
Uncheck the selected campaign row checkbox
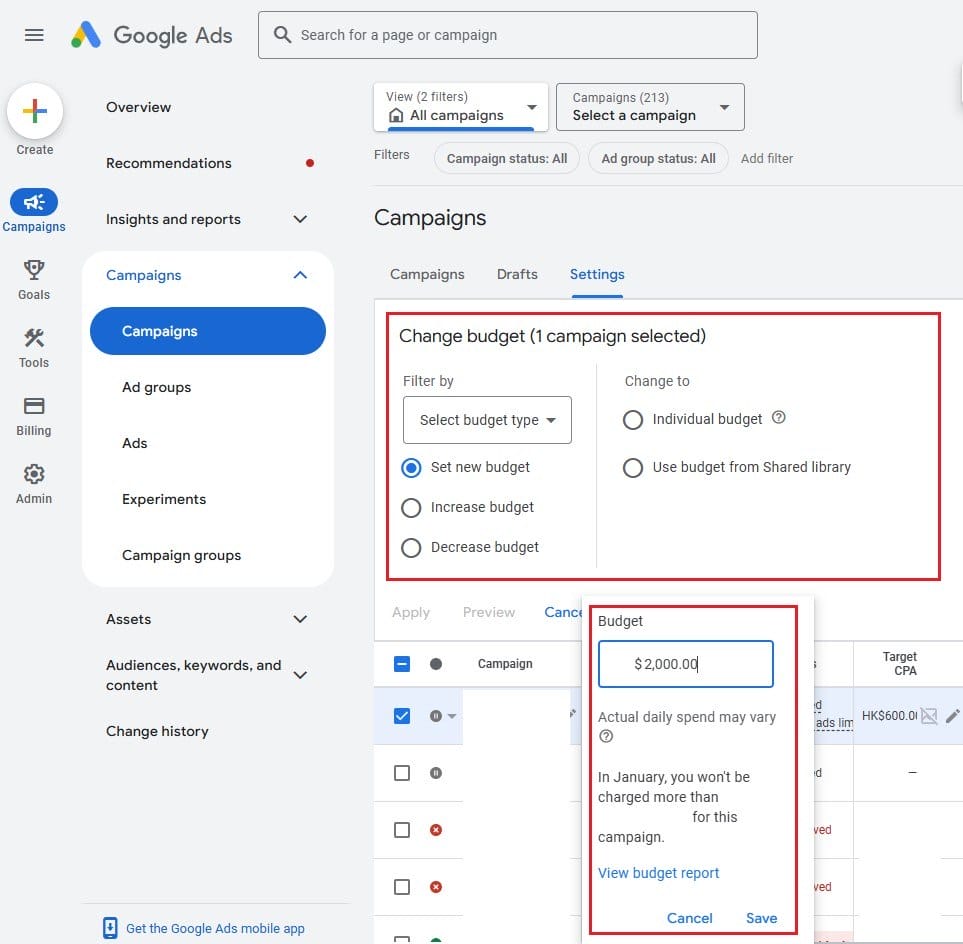[x=402, y=715]
